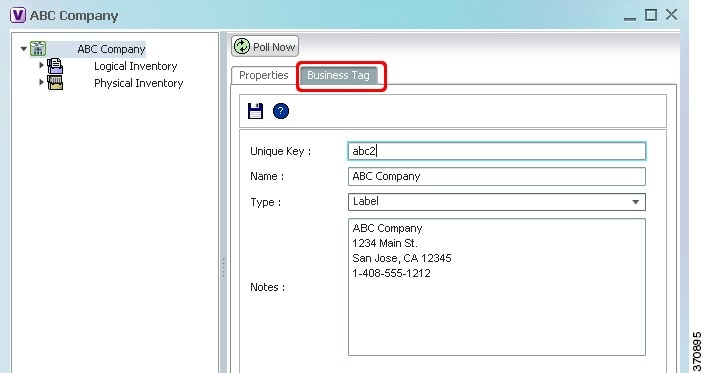The height and width of the screenshot is (373, 703).
Task: Click the Unique Key field with abc2
Action: coord(497,151)
